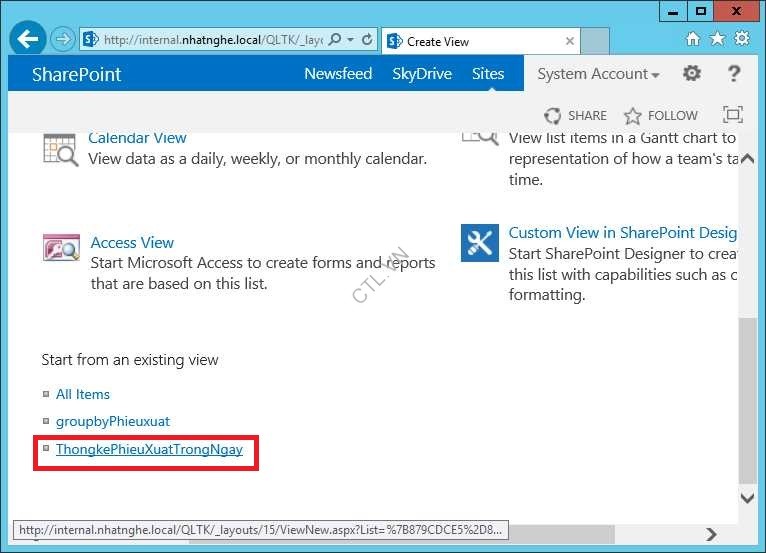This screenshot has width=766, height=553.
Task: Open the address bar search dropdown arrow
Action: click(x=349, y=40)
